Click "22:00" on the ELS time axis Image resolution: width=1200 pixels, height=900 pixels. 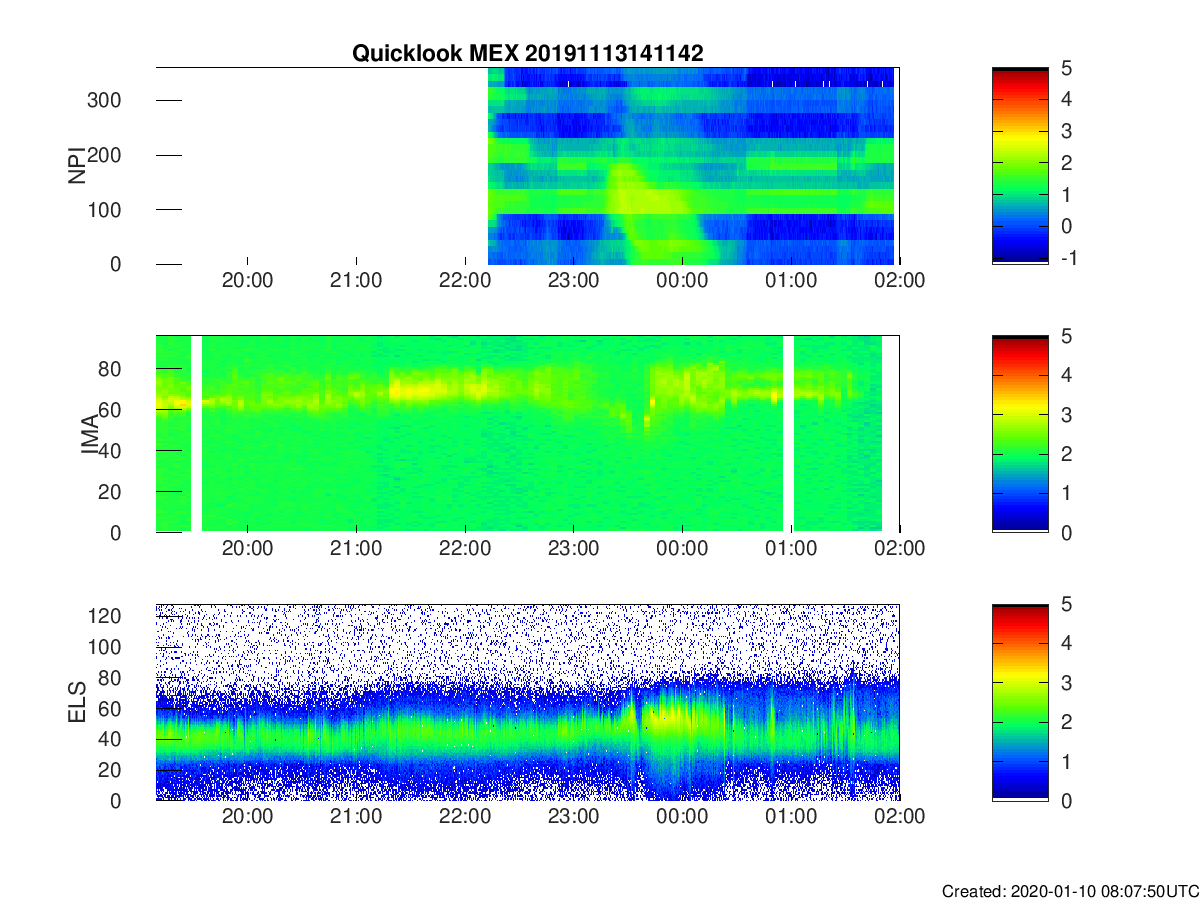click(x=465, y=817)
